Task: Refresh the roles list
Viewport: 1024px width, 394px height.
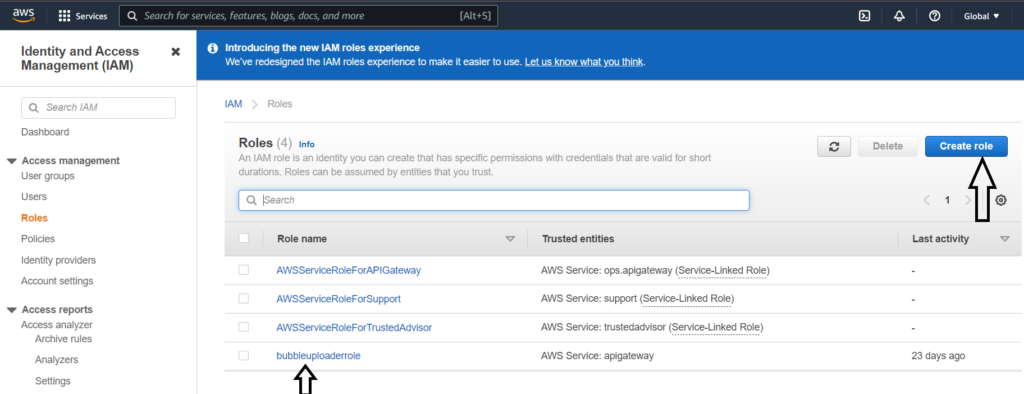Action: pyautogui.click(x=834, y=146)
